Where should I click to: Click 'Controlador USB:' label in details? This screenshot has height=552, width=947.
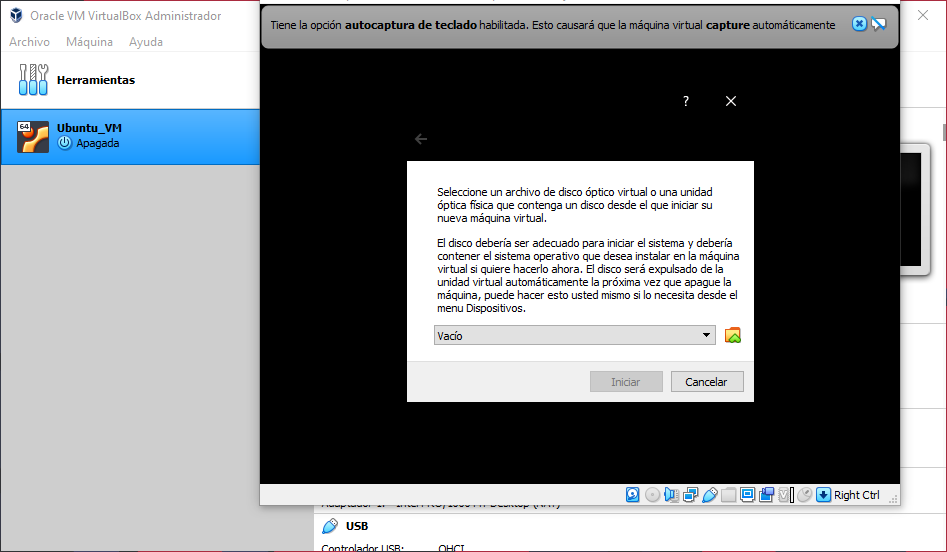[x=362, y=548]
